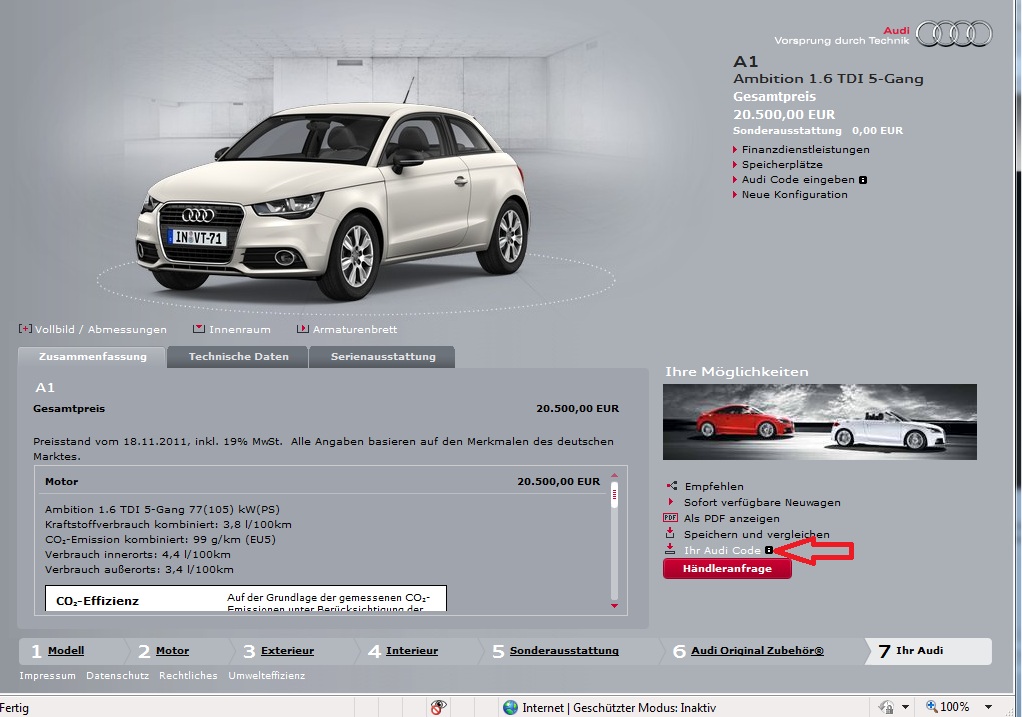1022x717 pixels.
Task: Open the Armaturenbrett view icon
Action: point(302,329)
